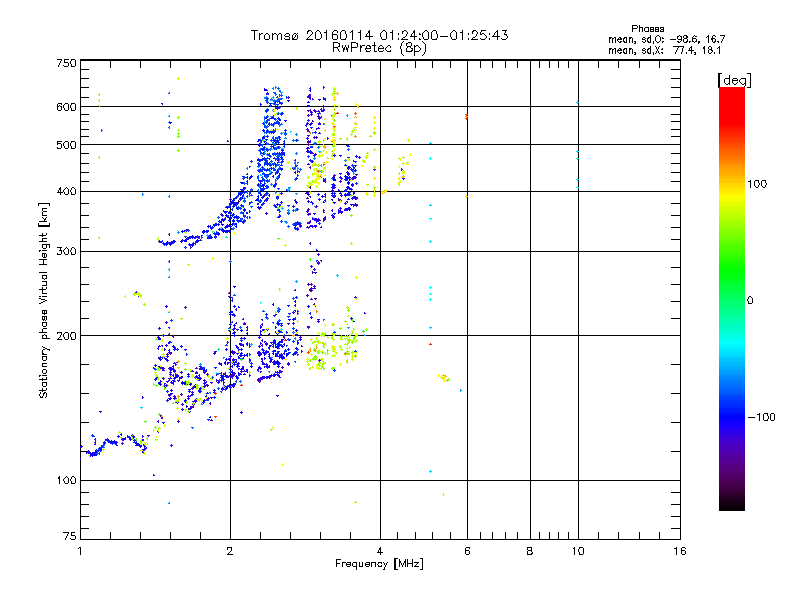Select the 'RwPretec (8p)' subtitle text

[379, 48]
